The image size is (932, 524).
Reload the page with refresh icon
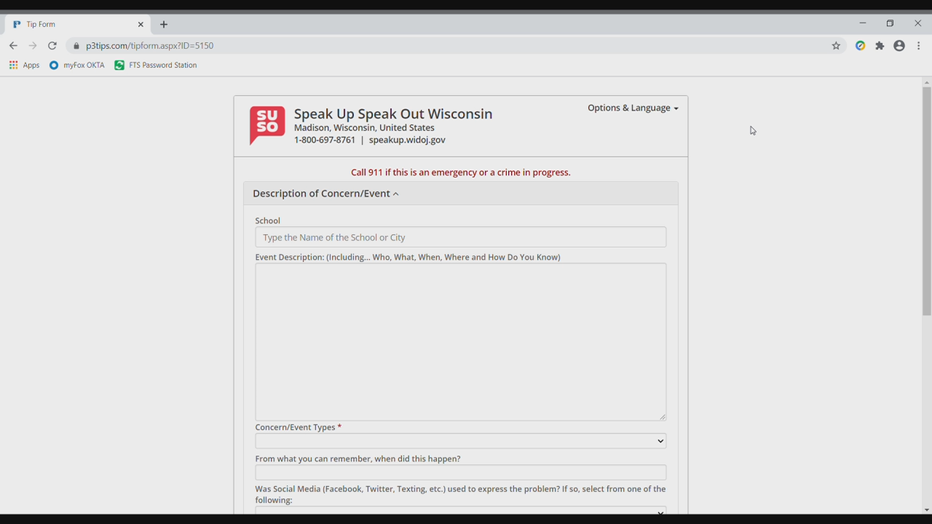(52, 46)
